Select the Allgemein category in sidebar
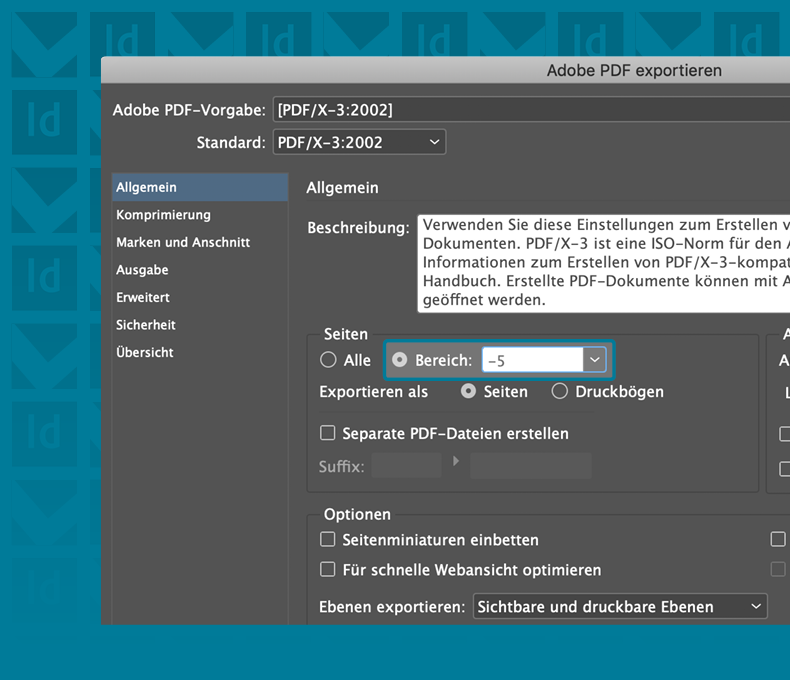The height and width of the screenshot is (680, 790). (200, 187)
